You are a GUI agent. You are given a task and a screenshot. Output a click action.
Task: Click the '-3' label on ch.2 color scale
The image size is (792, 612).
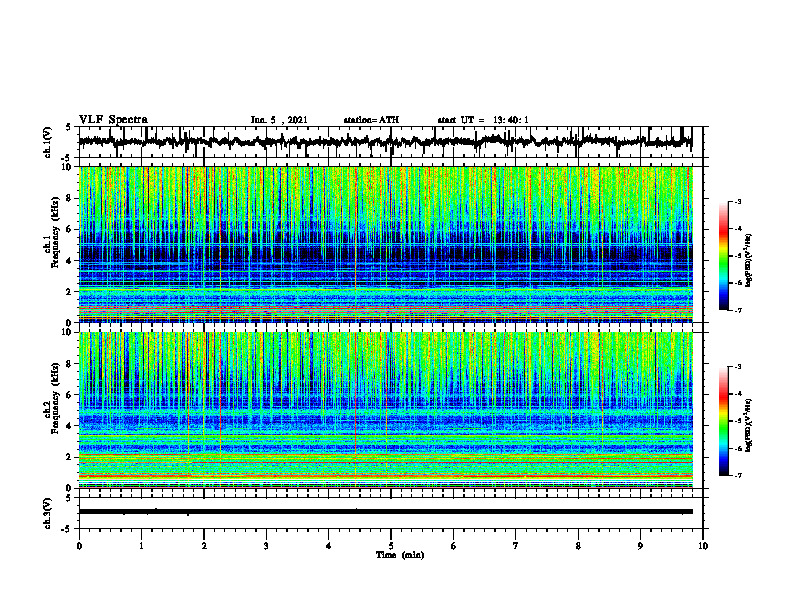(x=738, y=367)
